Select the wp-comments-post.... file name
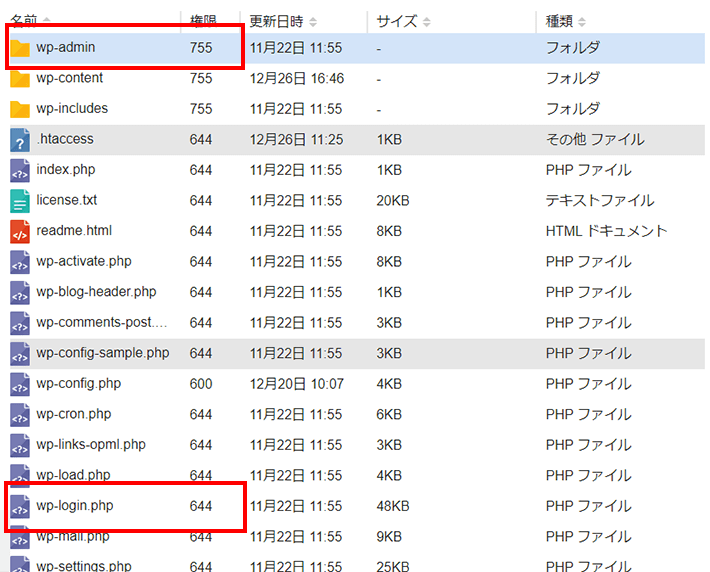 coord(101,322)
